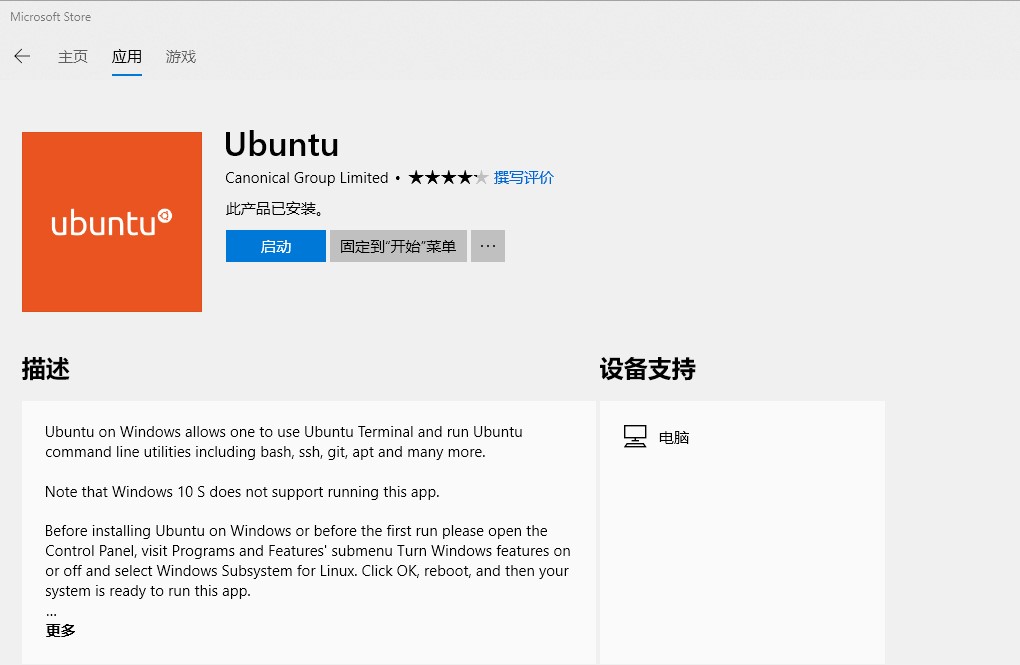Click the Ubuntu app title text

(x=281, y=144)
